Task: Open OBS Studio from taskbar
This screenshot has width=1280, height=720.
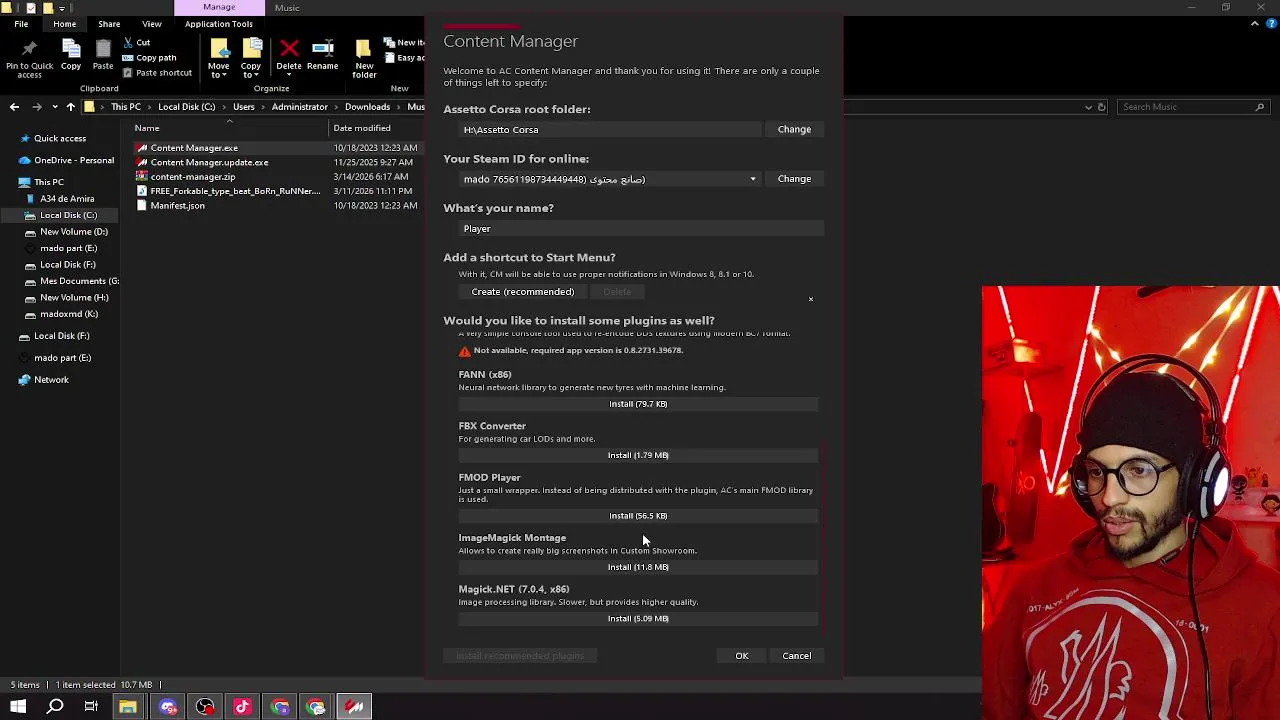Action: [x=205, y=707]
